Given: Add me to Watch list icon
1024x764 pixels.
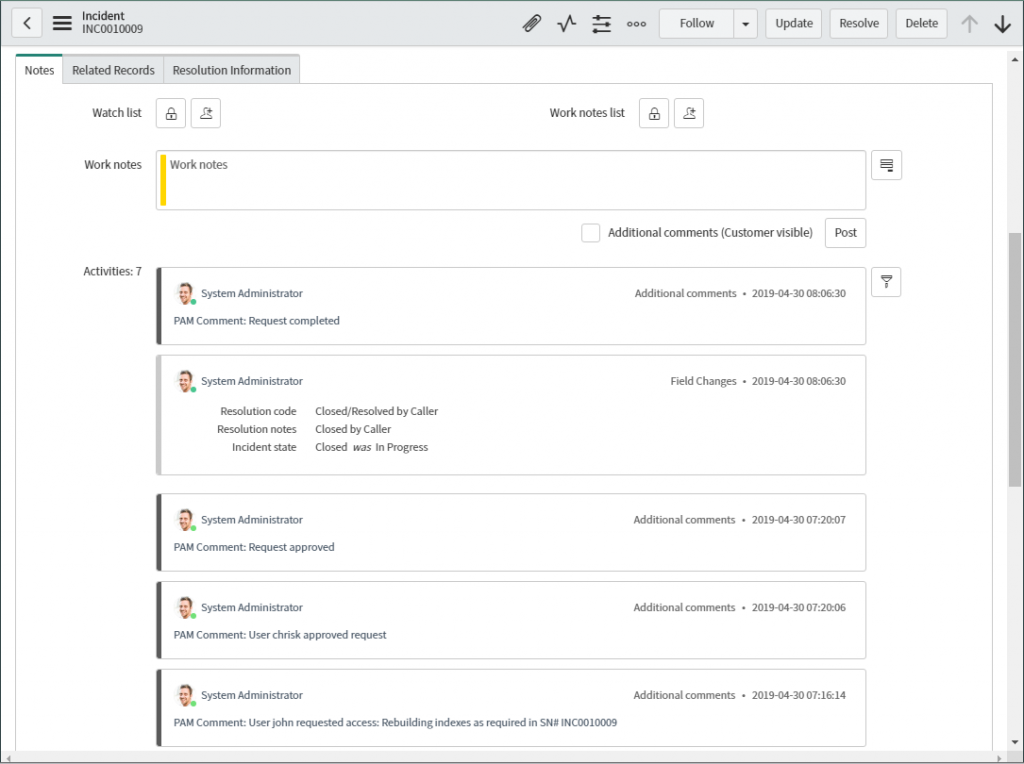Looking at the screenshot, I should [205, 114].
